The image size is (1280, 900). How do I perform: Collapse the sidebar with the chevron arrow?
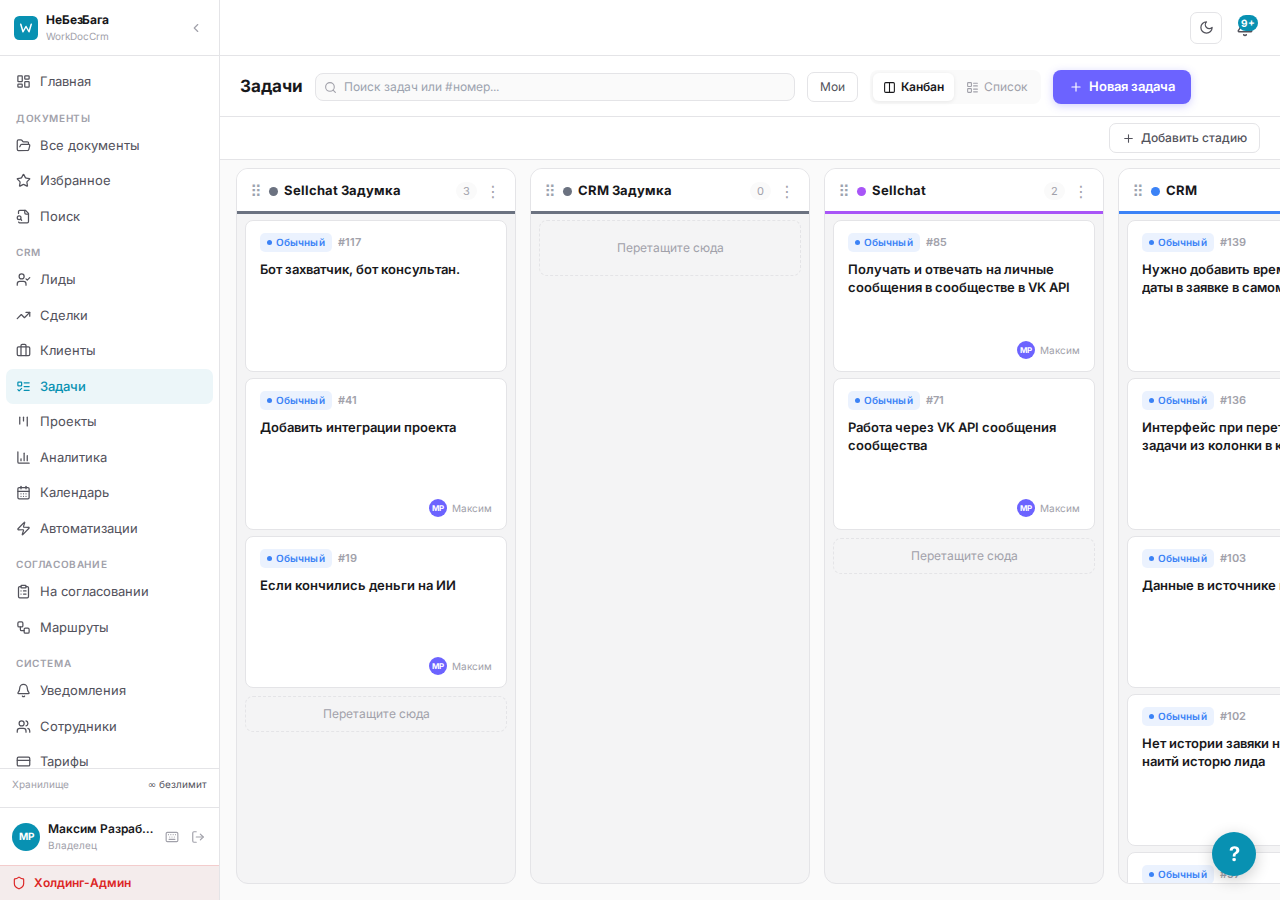(196, 28)
